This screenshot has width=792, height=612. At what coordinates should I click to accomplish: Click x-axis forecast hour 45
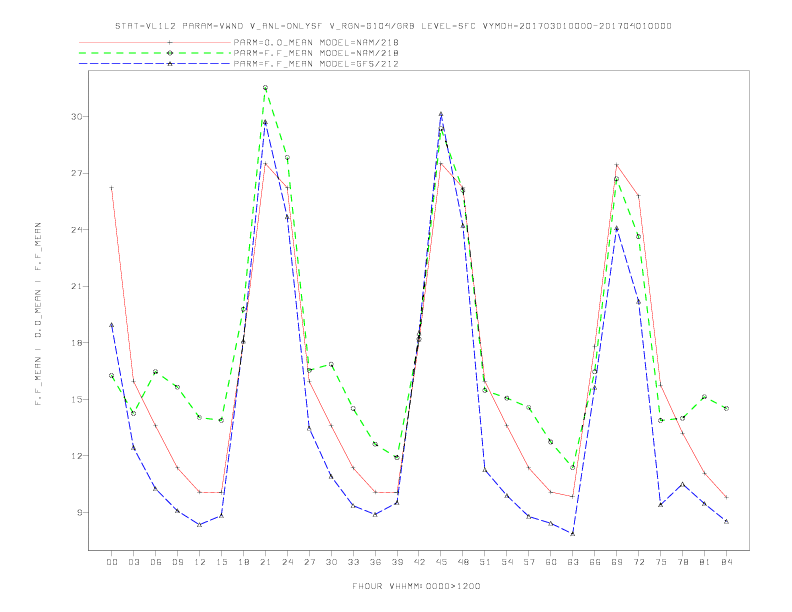coord(441,562)
